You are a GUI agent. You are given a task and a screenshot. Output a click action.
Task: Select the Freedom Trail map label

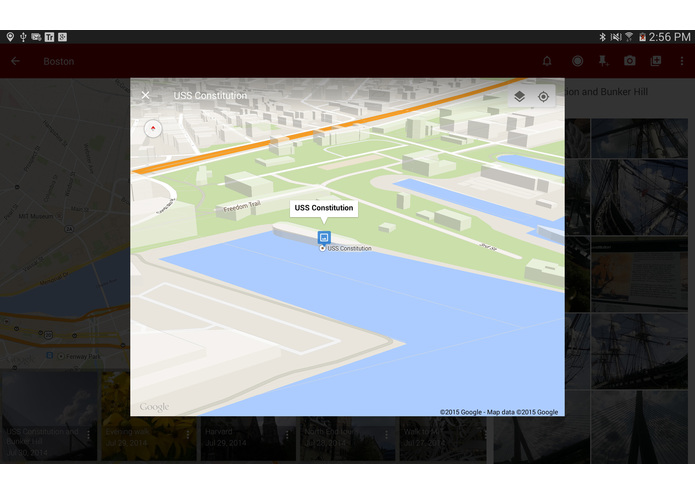tap(242, 206)
